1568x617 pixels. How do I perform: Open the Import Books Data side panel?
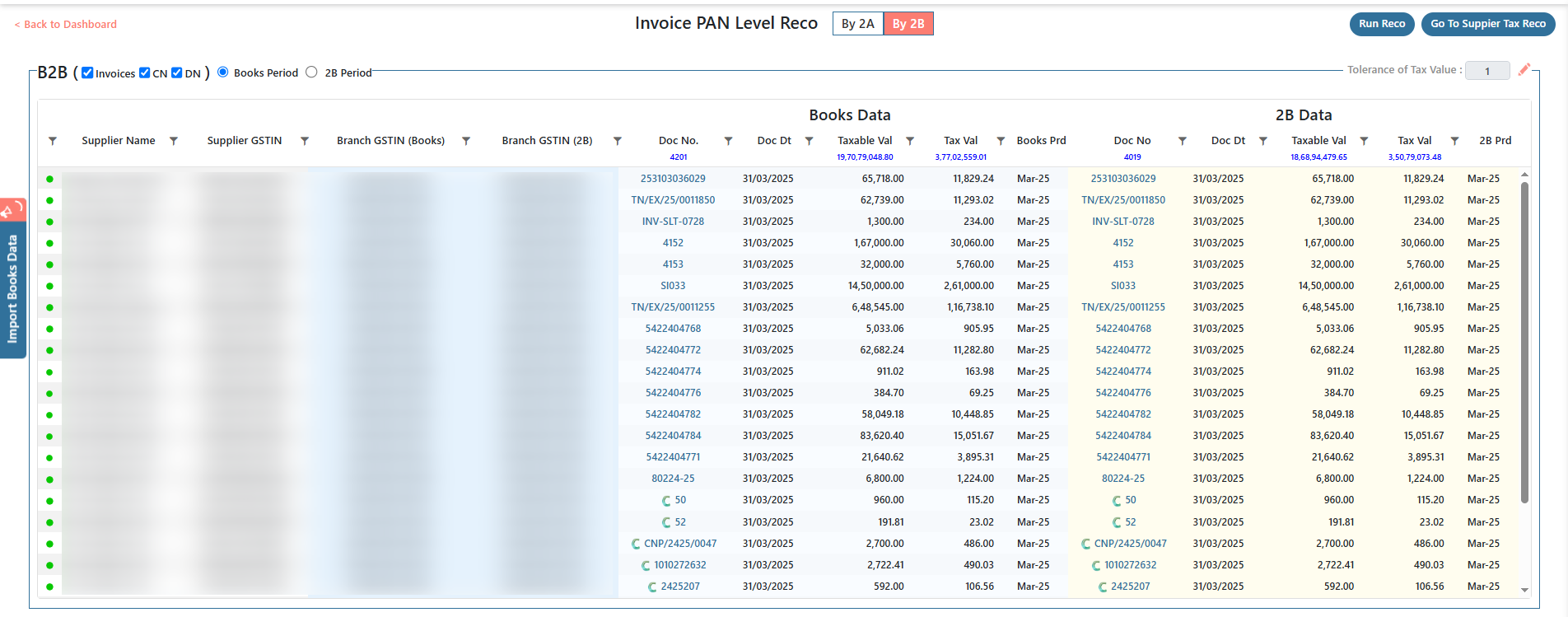pos(12,290)
